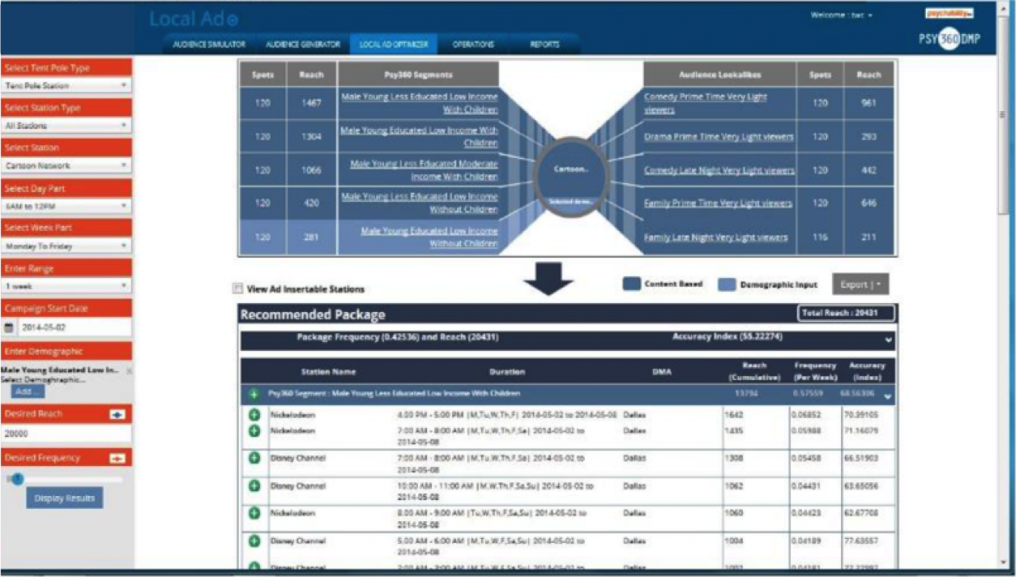Click the Desired Reach input with 20000
The image size is (1024, 577).
click(66, 433)
